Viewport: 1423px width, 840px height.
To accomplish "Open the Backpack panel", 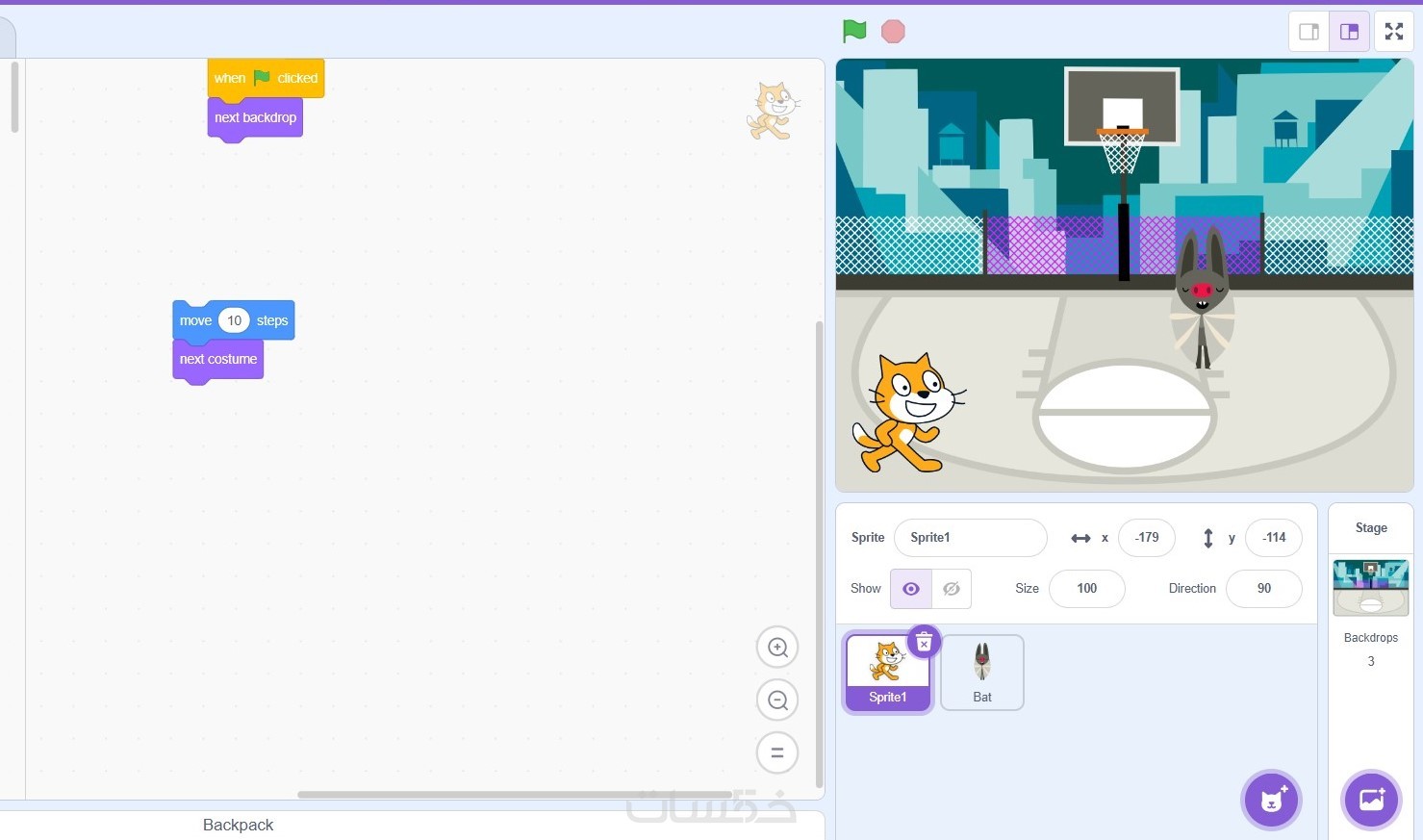I will pos(239,826).
